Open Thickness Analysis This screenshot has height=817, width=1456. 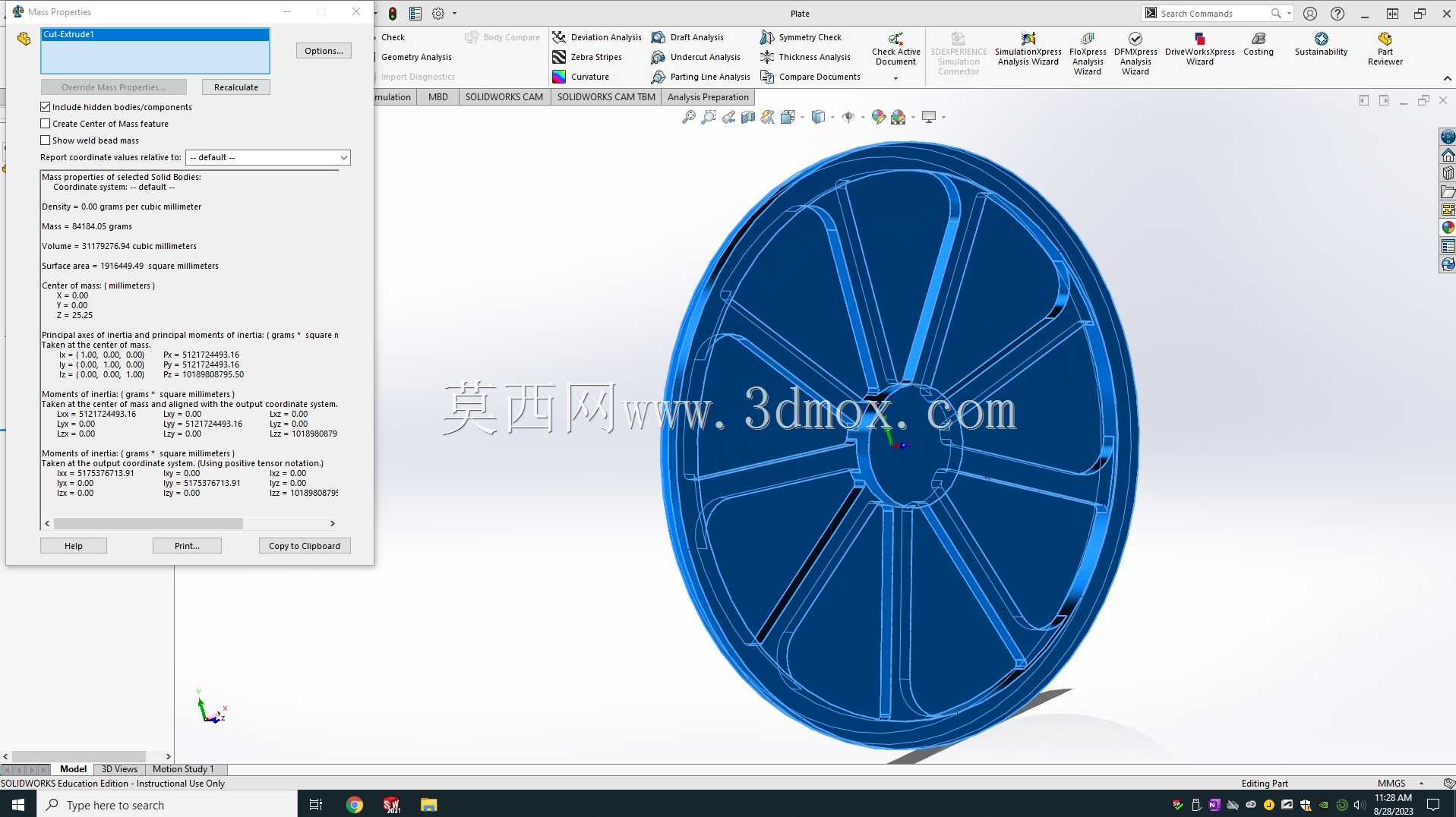pyautogui.click(x=806, y=57)
